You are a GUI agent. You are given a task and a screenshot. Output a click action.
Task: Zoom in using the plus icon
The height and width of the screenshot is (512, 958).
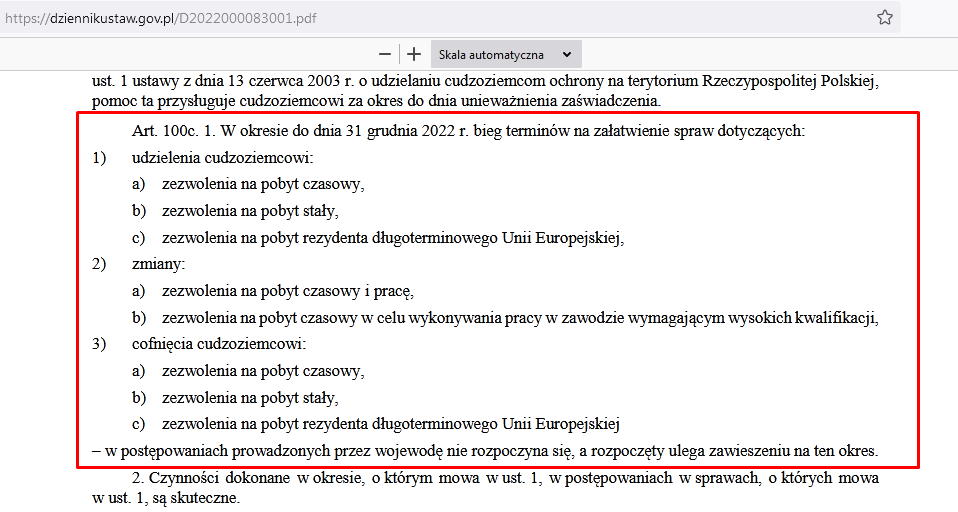414,54
